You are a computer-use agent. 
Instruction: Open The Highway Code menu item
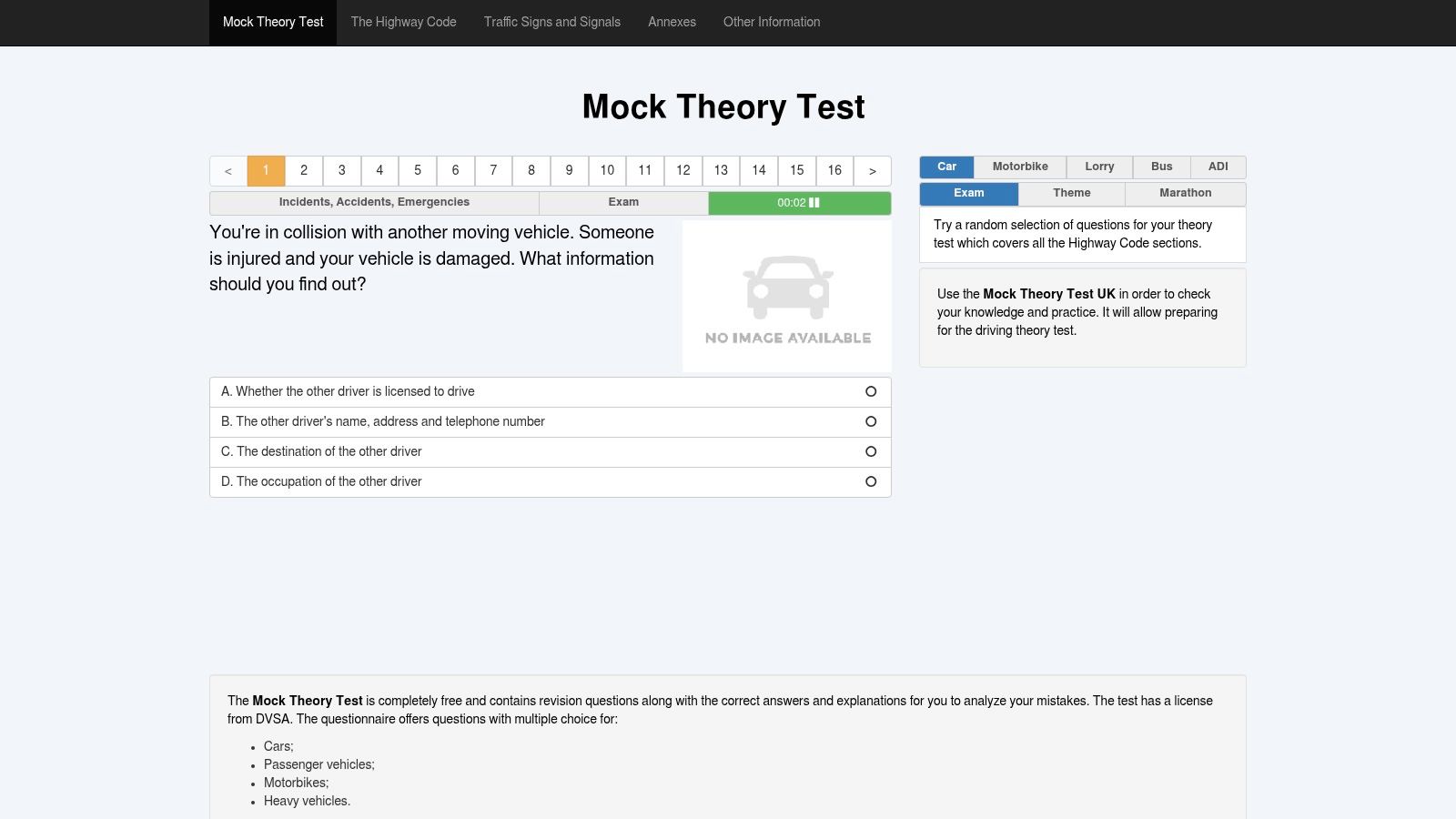coord(404,23)
